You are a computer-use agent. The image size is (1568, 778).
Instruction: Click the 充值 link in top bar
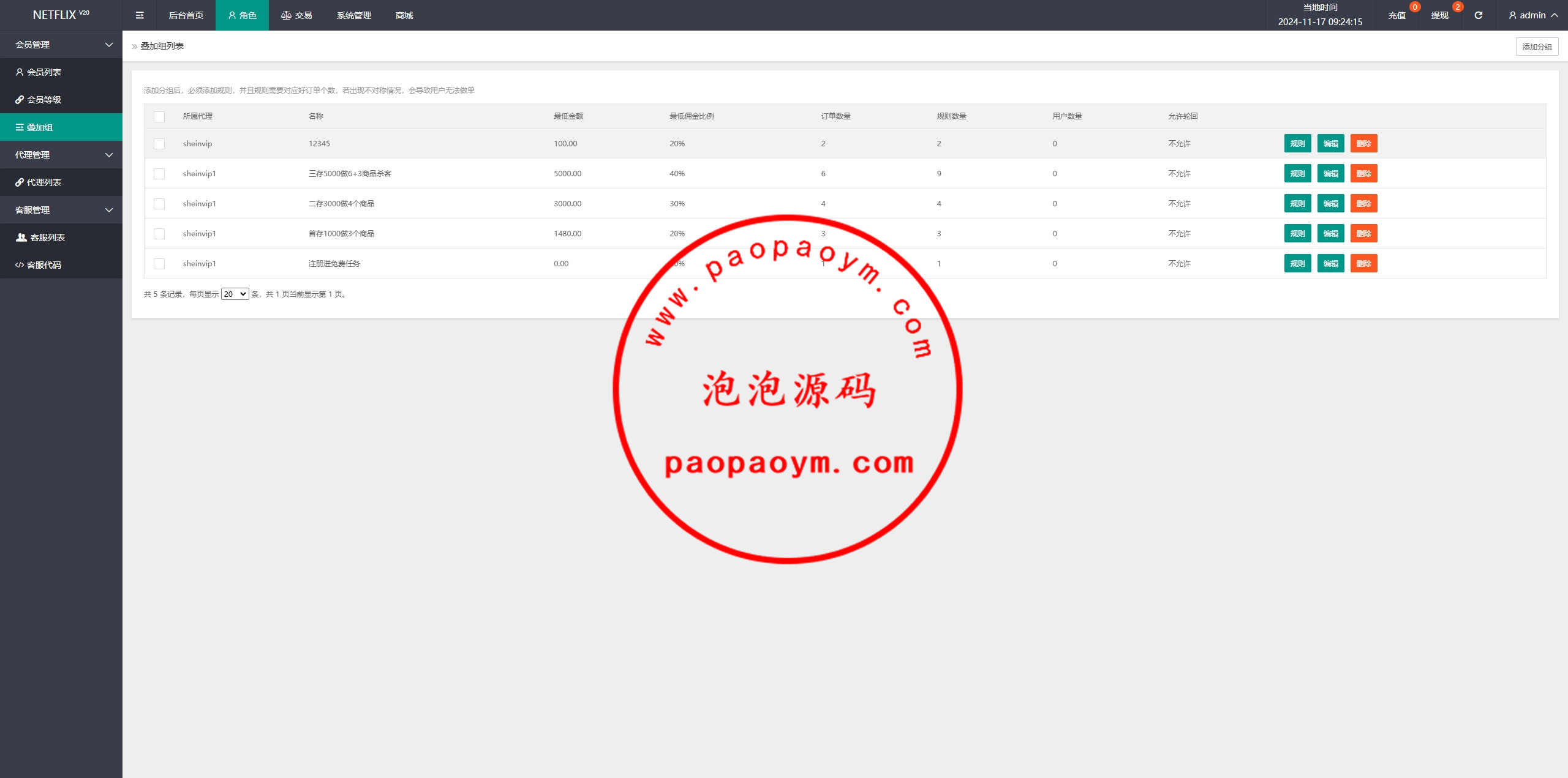coord(1396,15)
